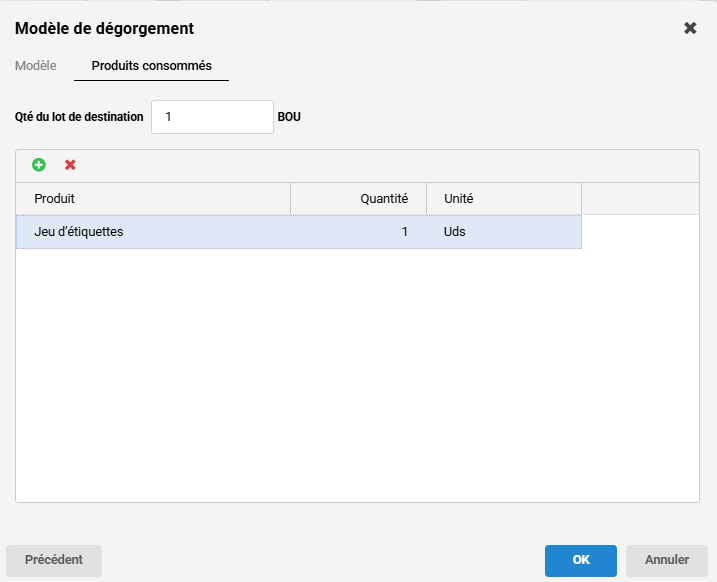Go back with the Précédent button

coord(54,560)
